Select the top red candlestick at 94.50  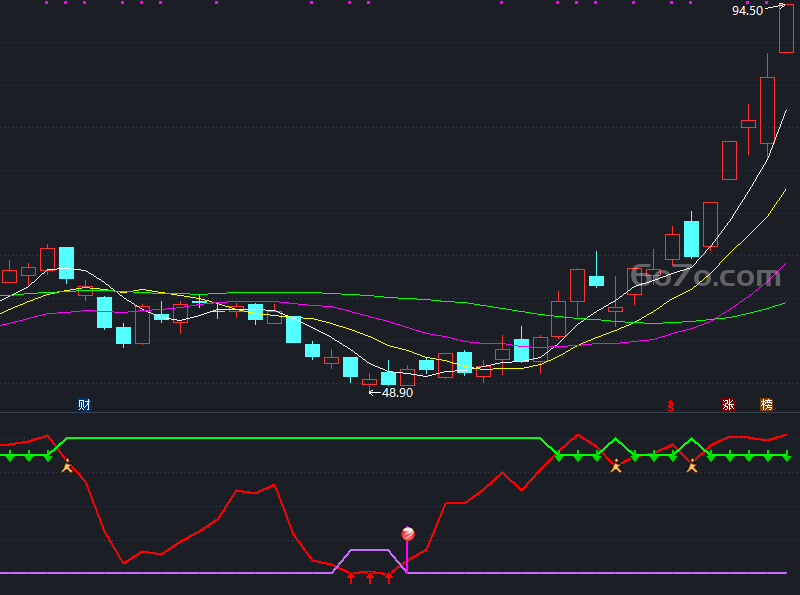pyautogui.click(x=786, y=27)
